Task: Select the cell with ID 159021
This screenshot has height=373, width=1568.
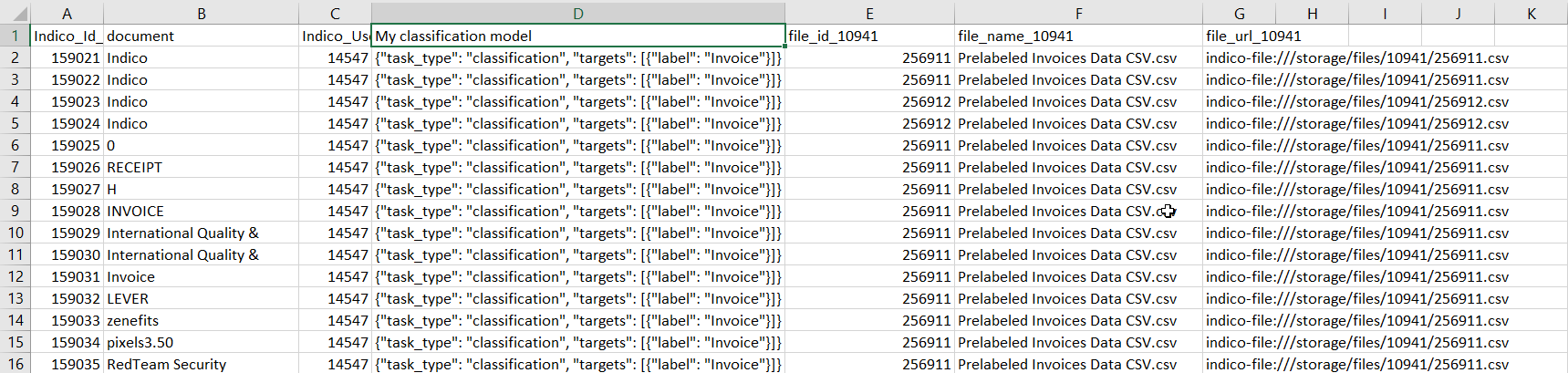Action: point(67,57)
